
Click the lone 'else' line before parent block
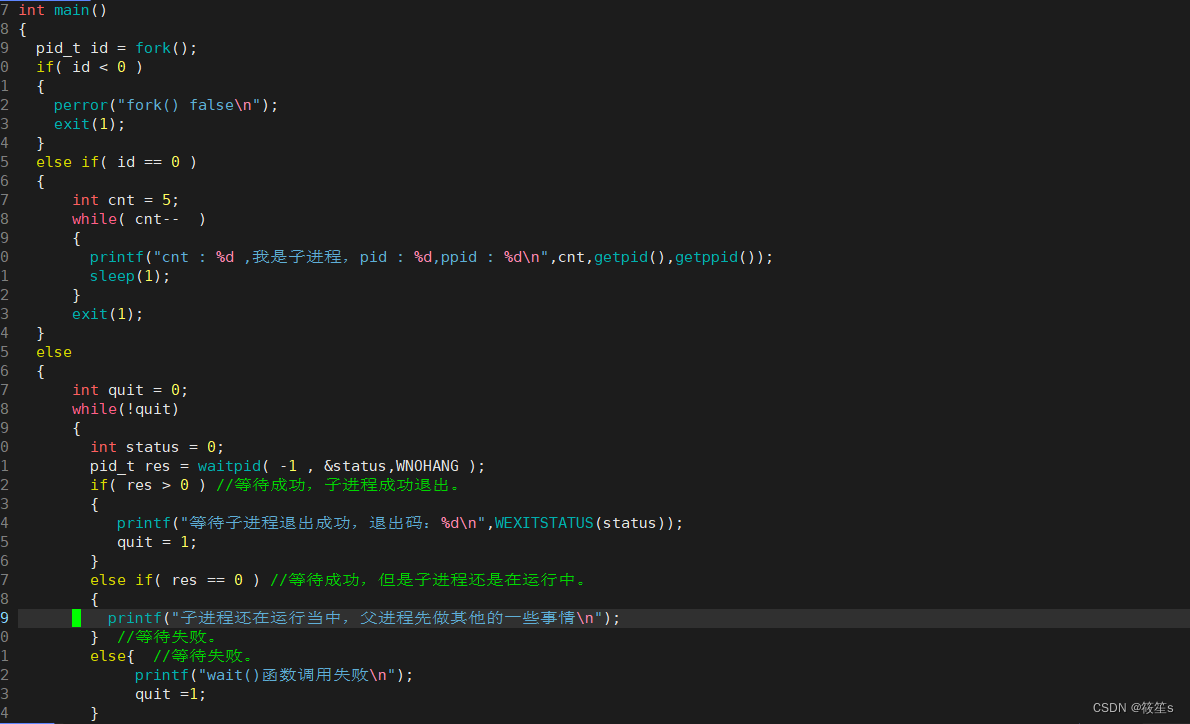54,352
